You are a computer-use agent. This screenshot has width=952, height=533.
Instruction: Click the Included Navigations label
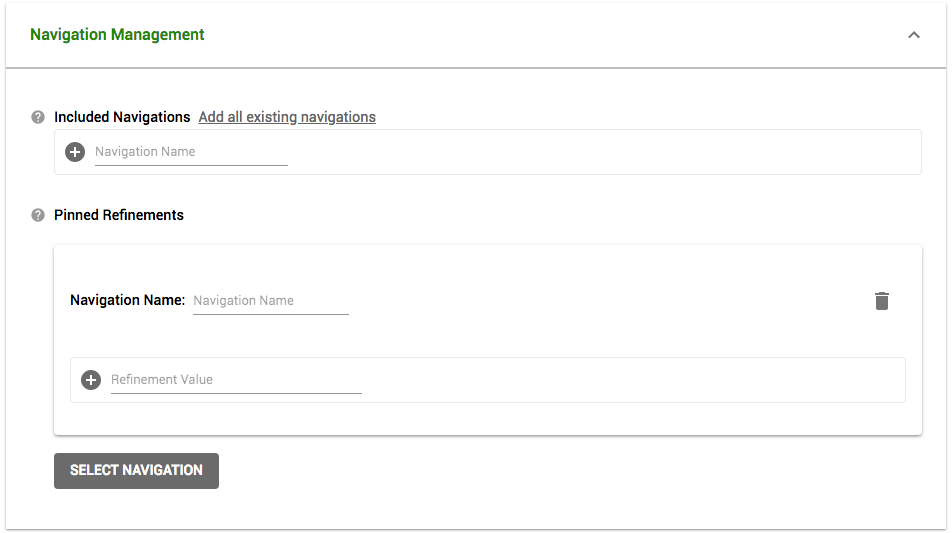122,117
